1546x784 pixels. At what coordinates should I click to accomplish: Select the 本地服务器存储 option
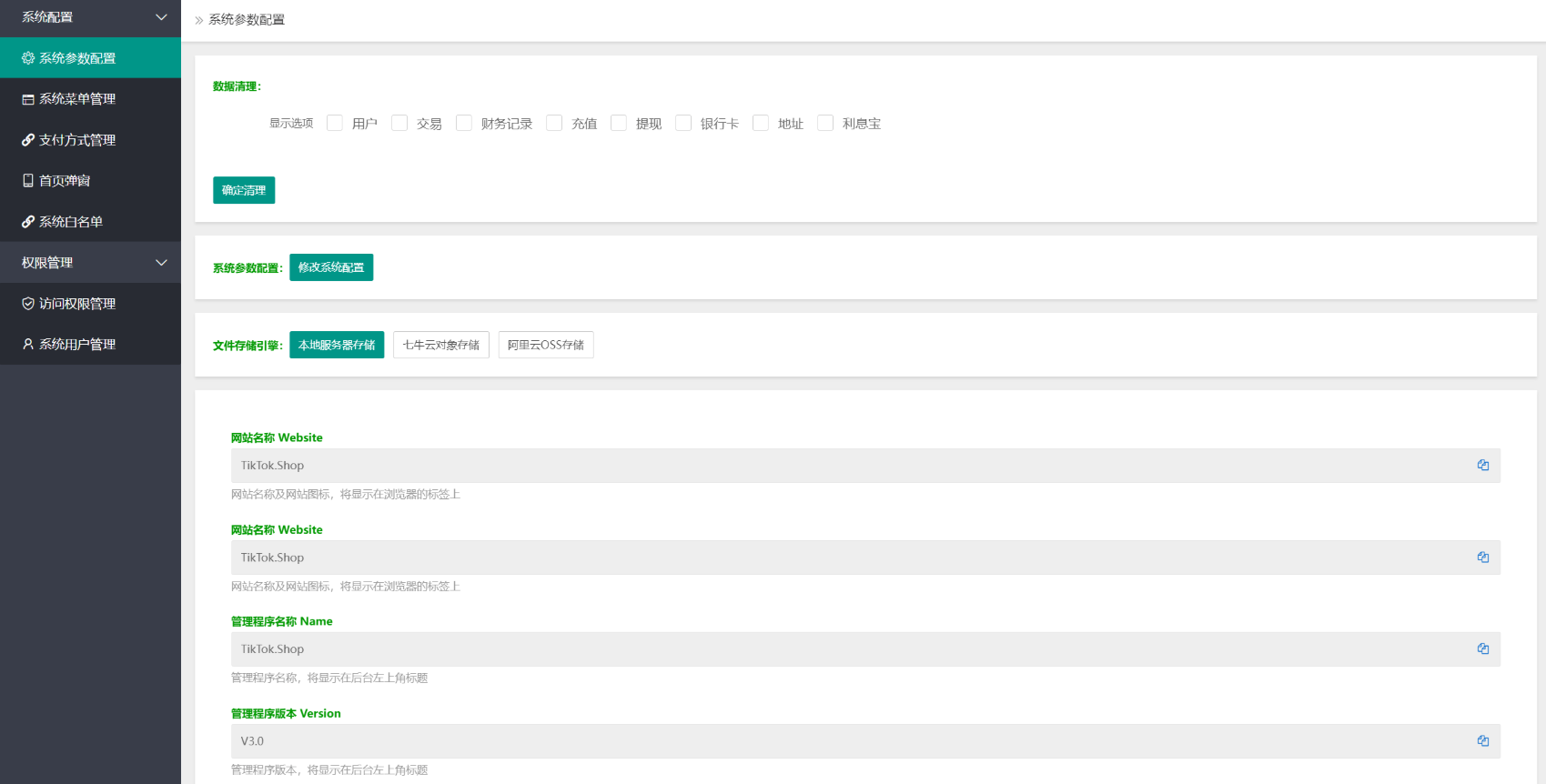337,345
